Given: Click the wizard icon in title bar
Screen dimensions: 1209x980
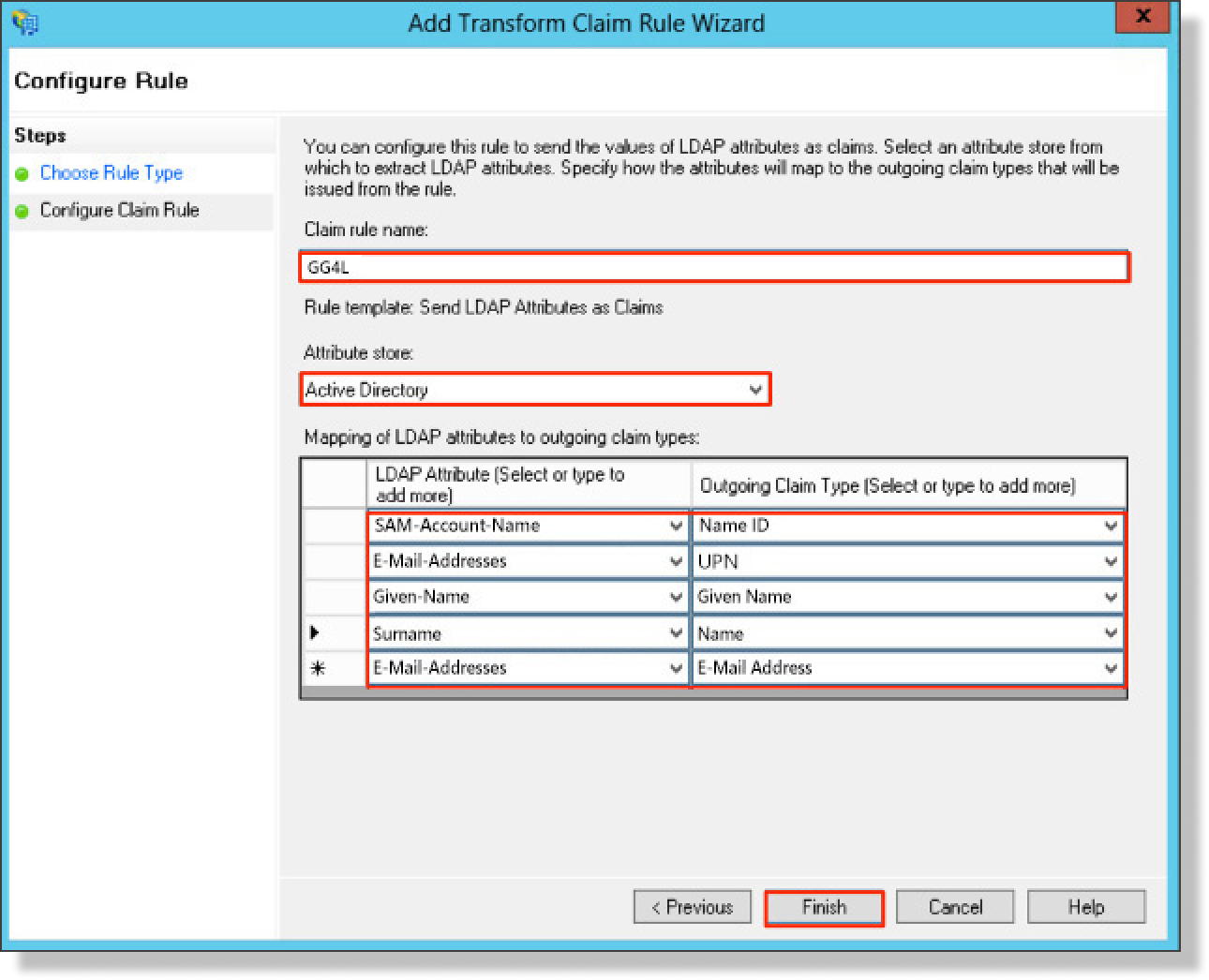Looking at the screenshot, I should coord(25,22).
